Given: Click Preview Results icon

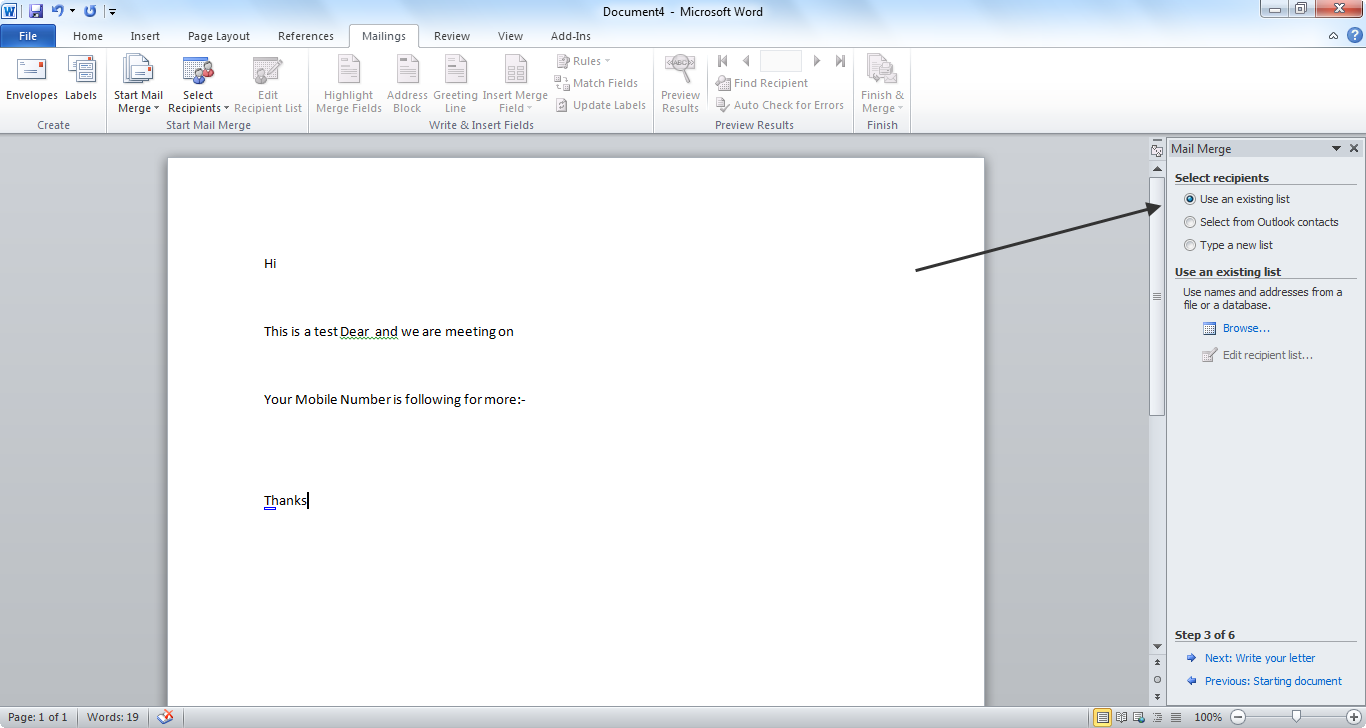Looking at the screenshot, I should (x=680, y=85).
